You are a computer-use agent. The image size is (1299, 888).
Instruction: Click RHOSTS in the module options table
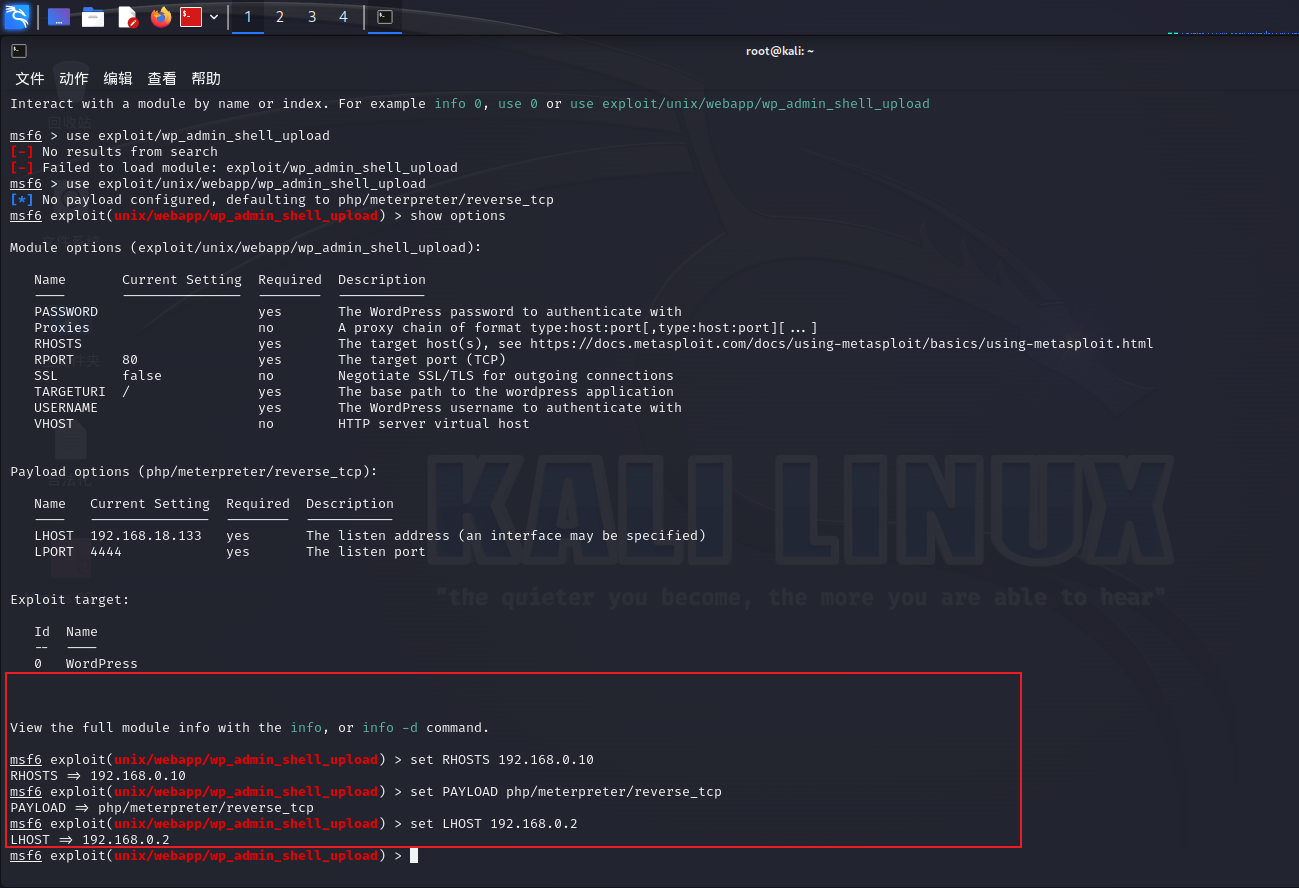58,344
